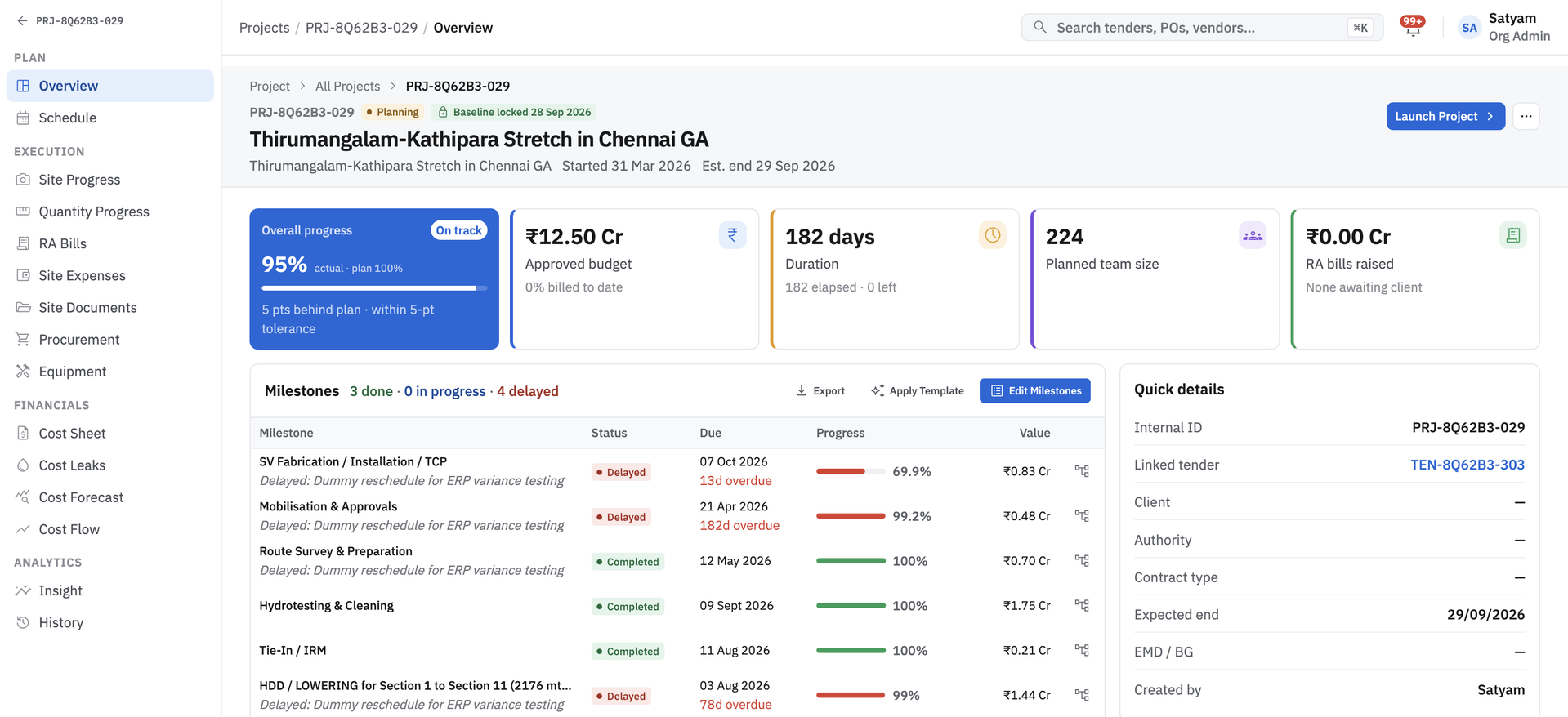Click the SV Fabrication progress bar at 69.9%
Image resolution: width=1568 pixels, height=717 pixels.
click(851, 471)
